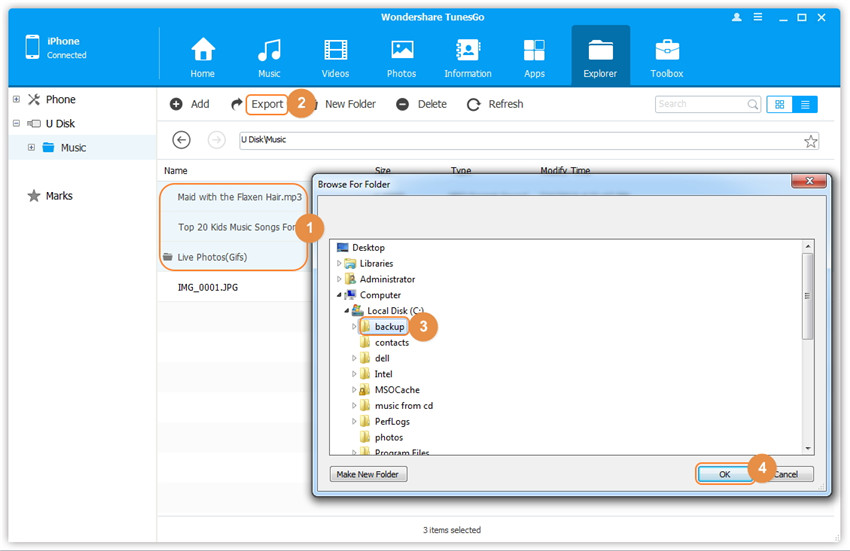The width and height of the screenshot is (850, 551).
Task: Expand the backup folder in tree
Action: (353, 327)
